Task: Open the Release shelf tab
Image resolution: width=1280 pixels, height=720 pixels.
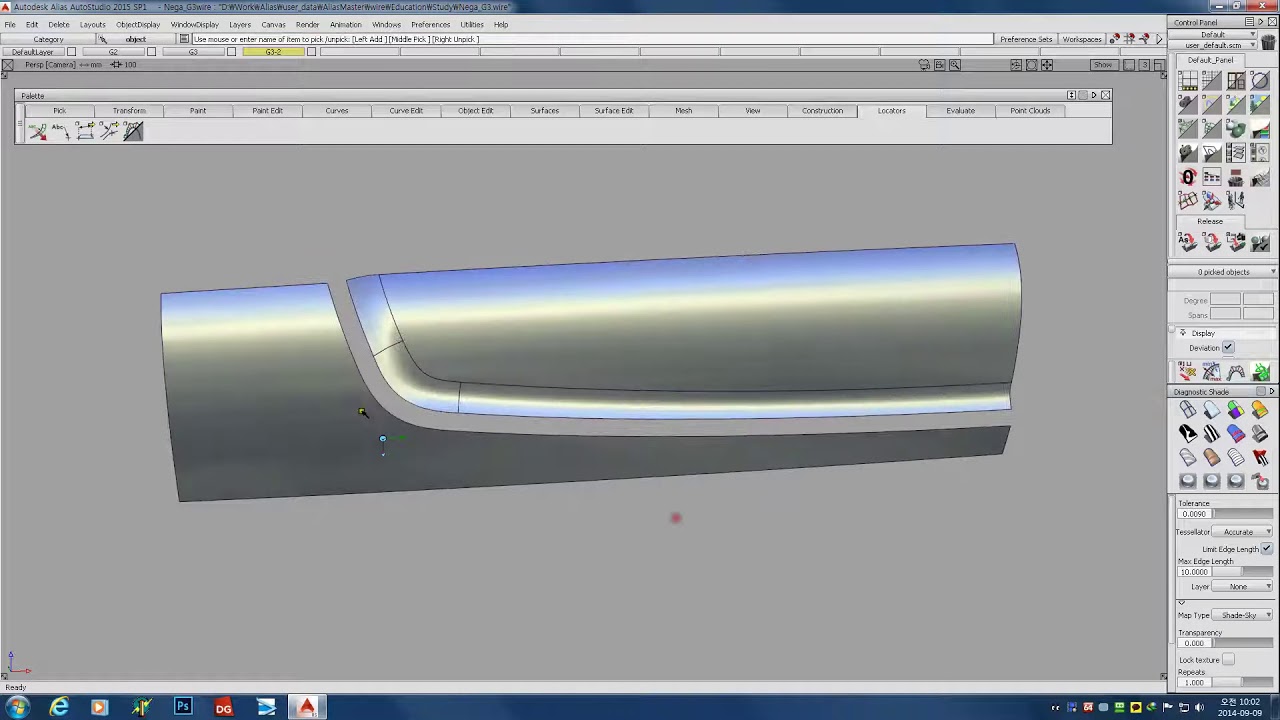Action: [x=1210, y=221]
